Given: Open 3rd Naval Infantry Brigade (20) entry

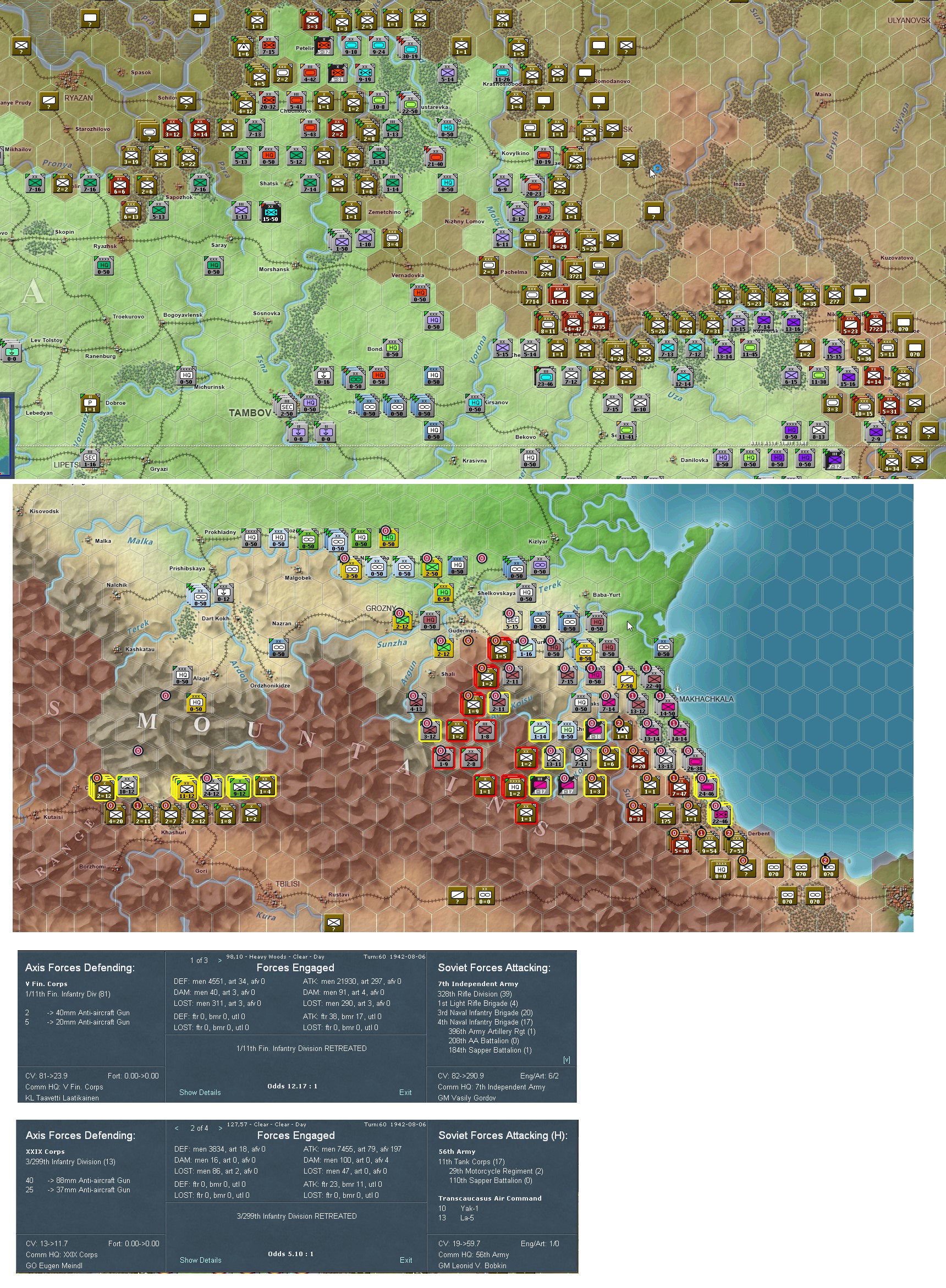Looking at the screenshot, I should pyautogui.click(x=485, y=1012).
